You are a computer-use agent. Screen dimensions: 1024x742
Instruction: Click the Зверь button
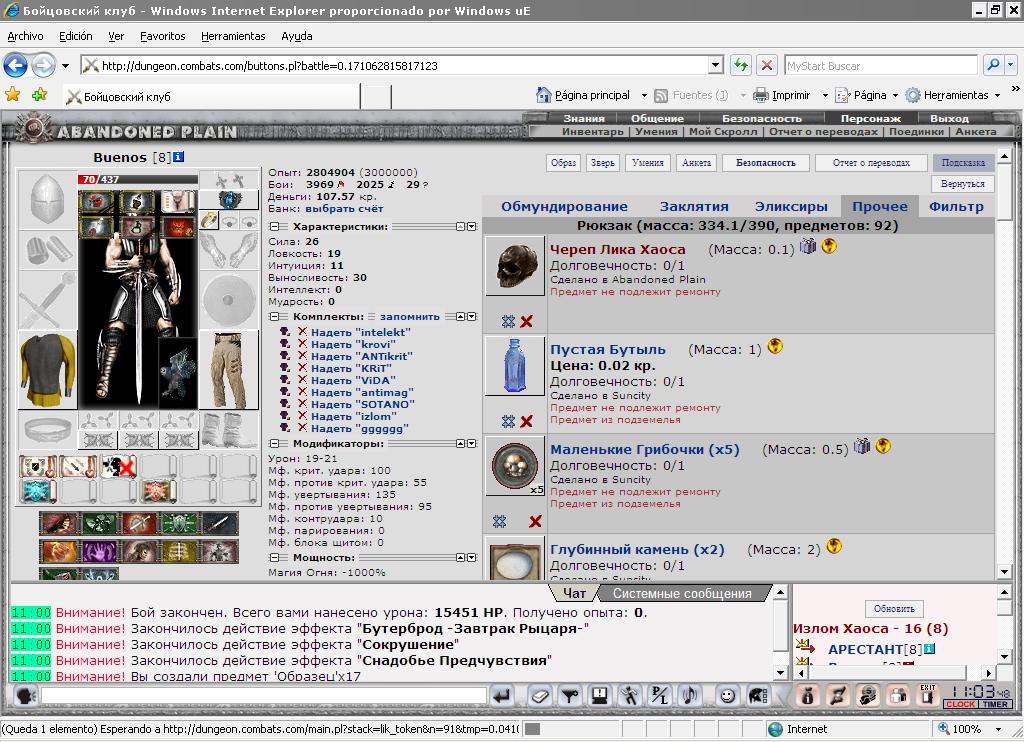602,163
